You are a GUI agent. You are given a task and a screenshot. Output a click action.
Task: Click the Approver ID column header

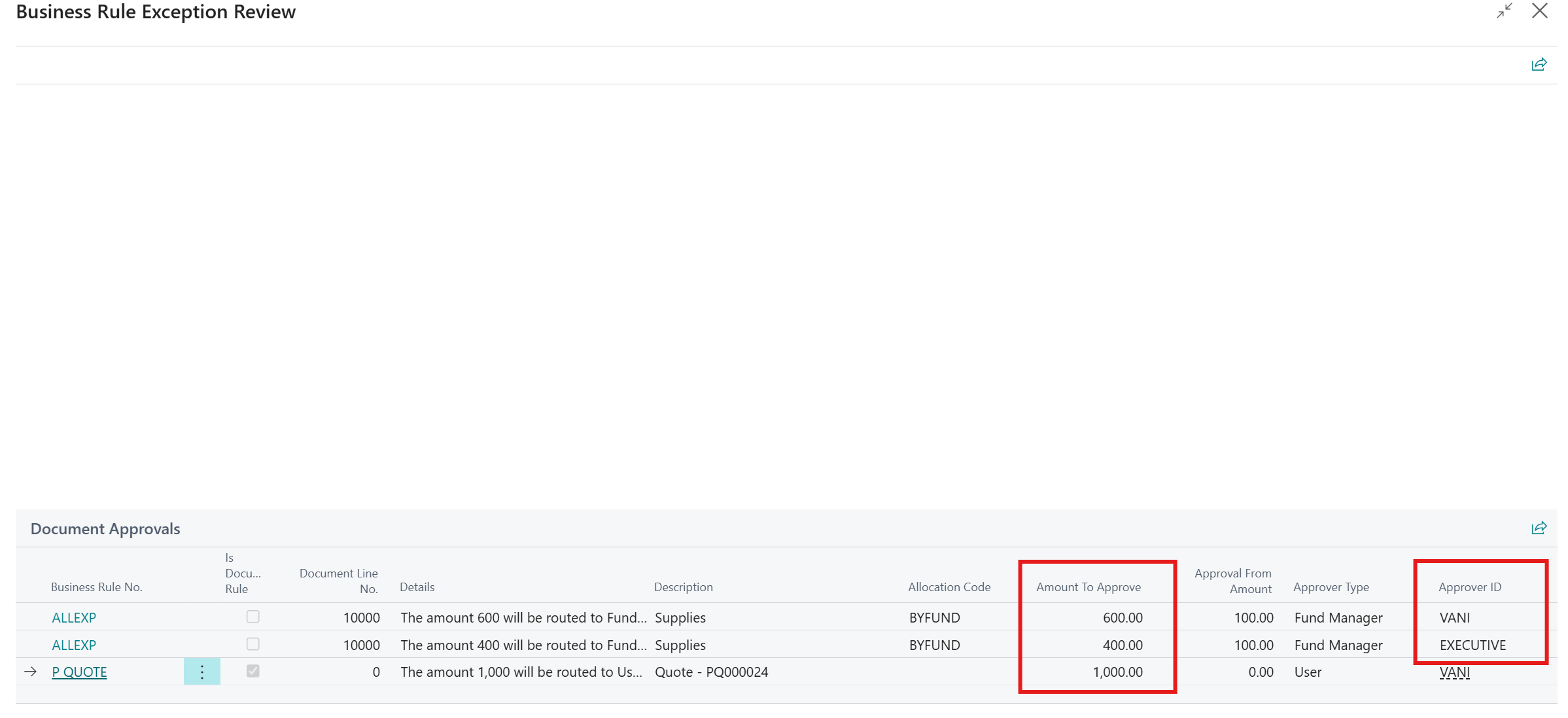click(1469, 587)
